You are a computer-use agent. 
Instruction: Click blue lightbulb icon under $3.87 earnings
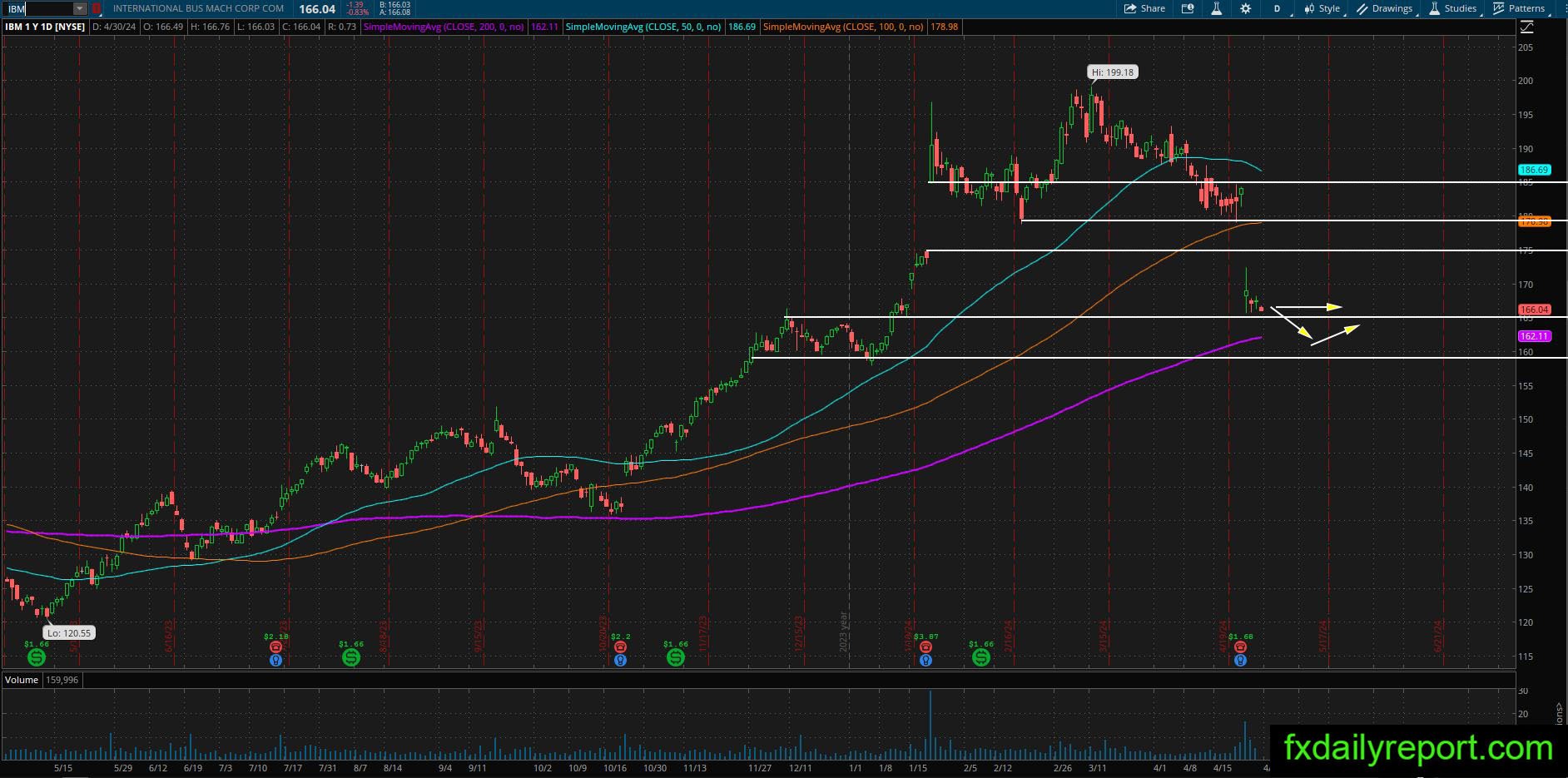point(925,661)
